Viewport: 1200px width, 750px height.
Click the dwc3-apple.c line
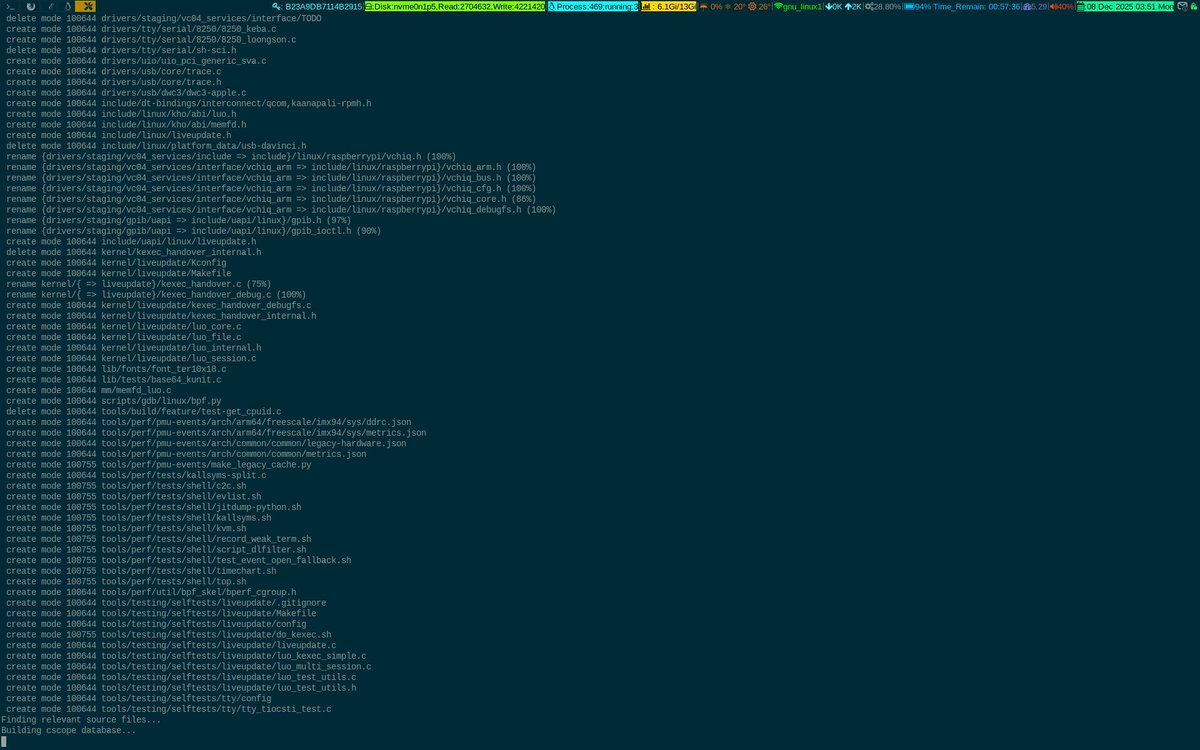[126, 93]
